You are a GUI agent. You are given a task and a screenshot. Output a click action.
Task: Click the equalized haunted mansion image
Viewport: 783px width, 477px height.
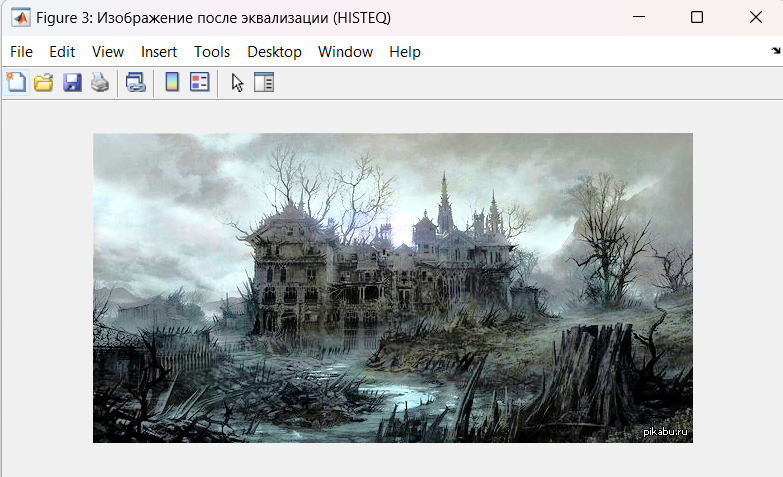[393, 288]
